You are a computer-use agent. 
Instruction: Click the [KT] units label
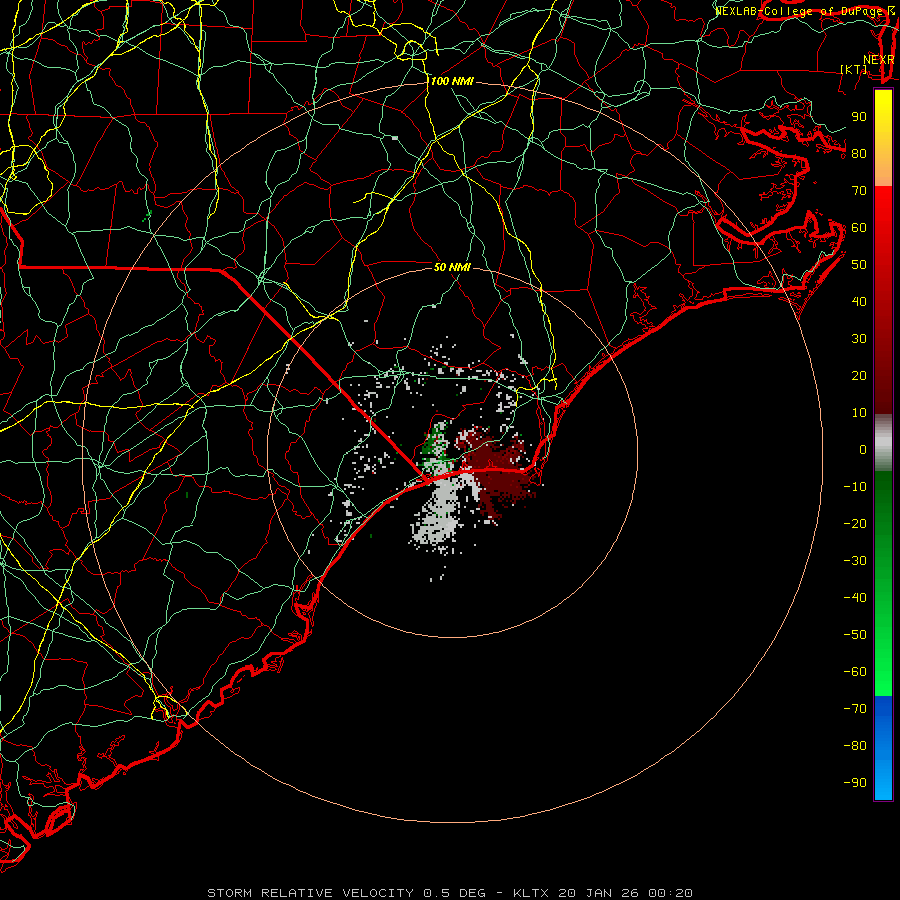click(854, 69)
